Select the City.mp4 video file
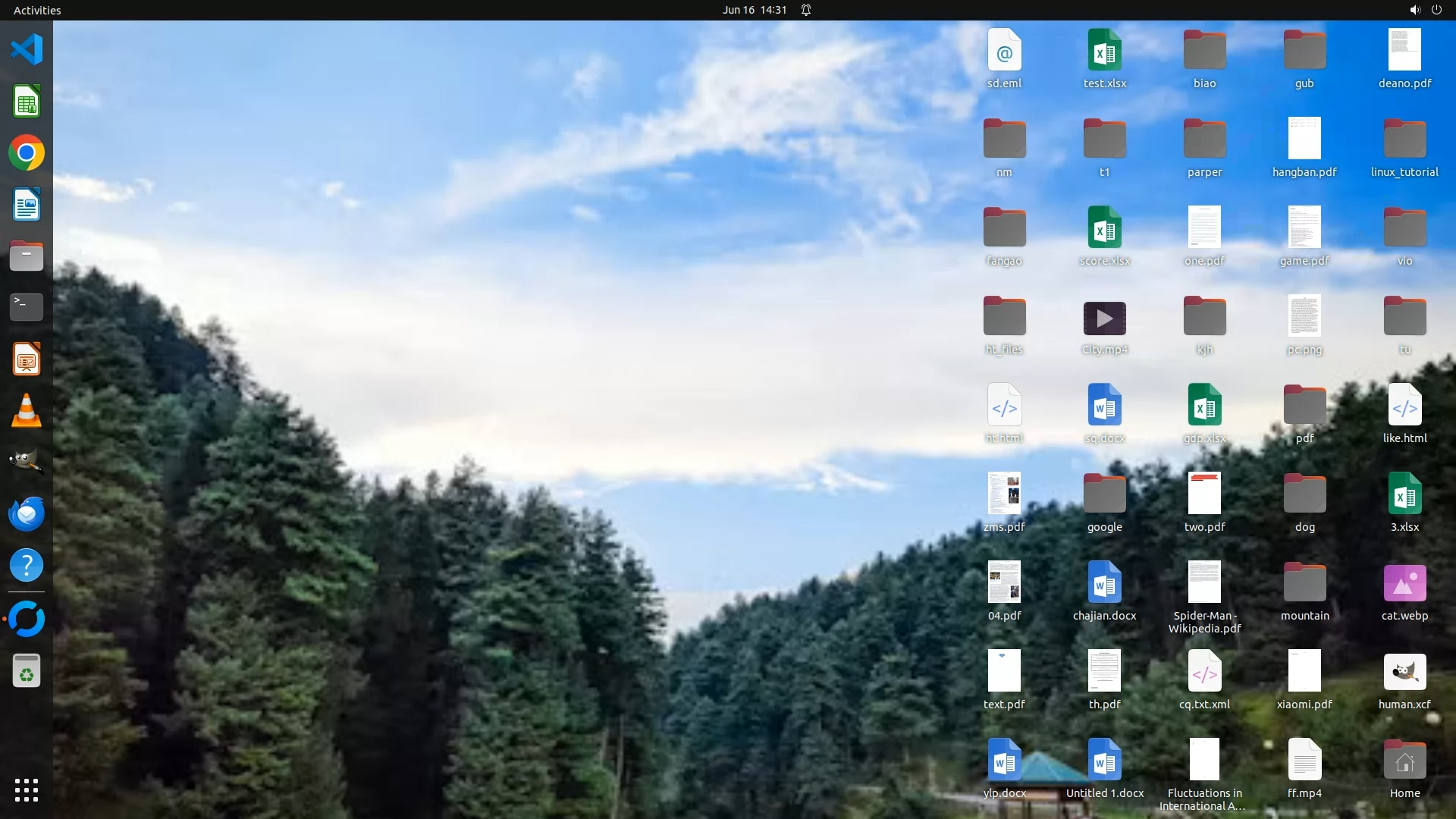 (1104, 319)
